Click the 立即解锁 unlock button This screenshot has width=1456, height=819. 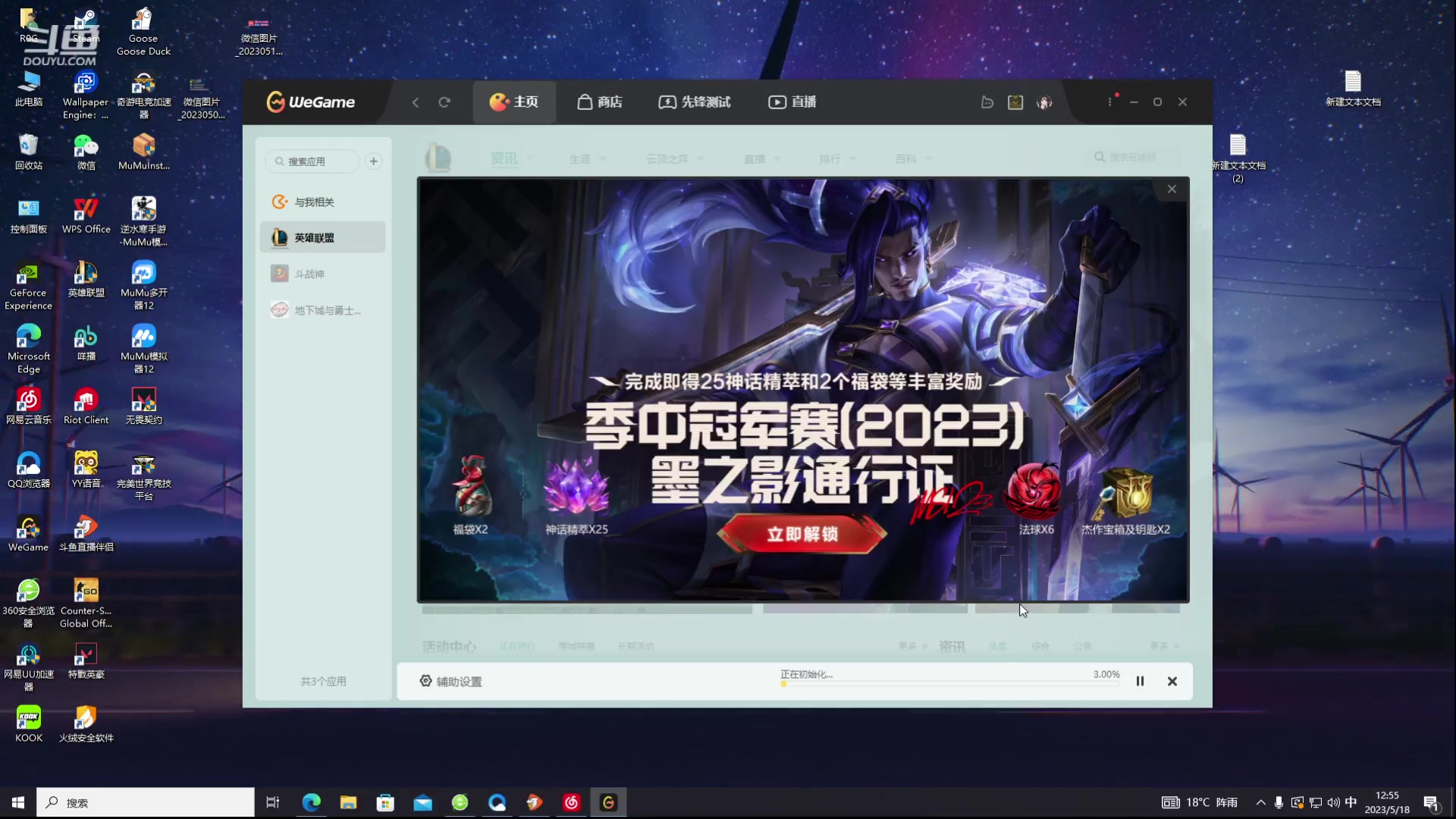pyautogui.click(x=802, y=534)
